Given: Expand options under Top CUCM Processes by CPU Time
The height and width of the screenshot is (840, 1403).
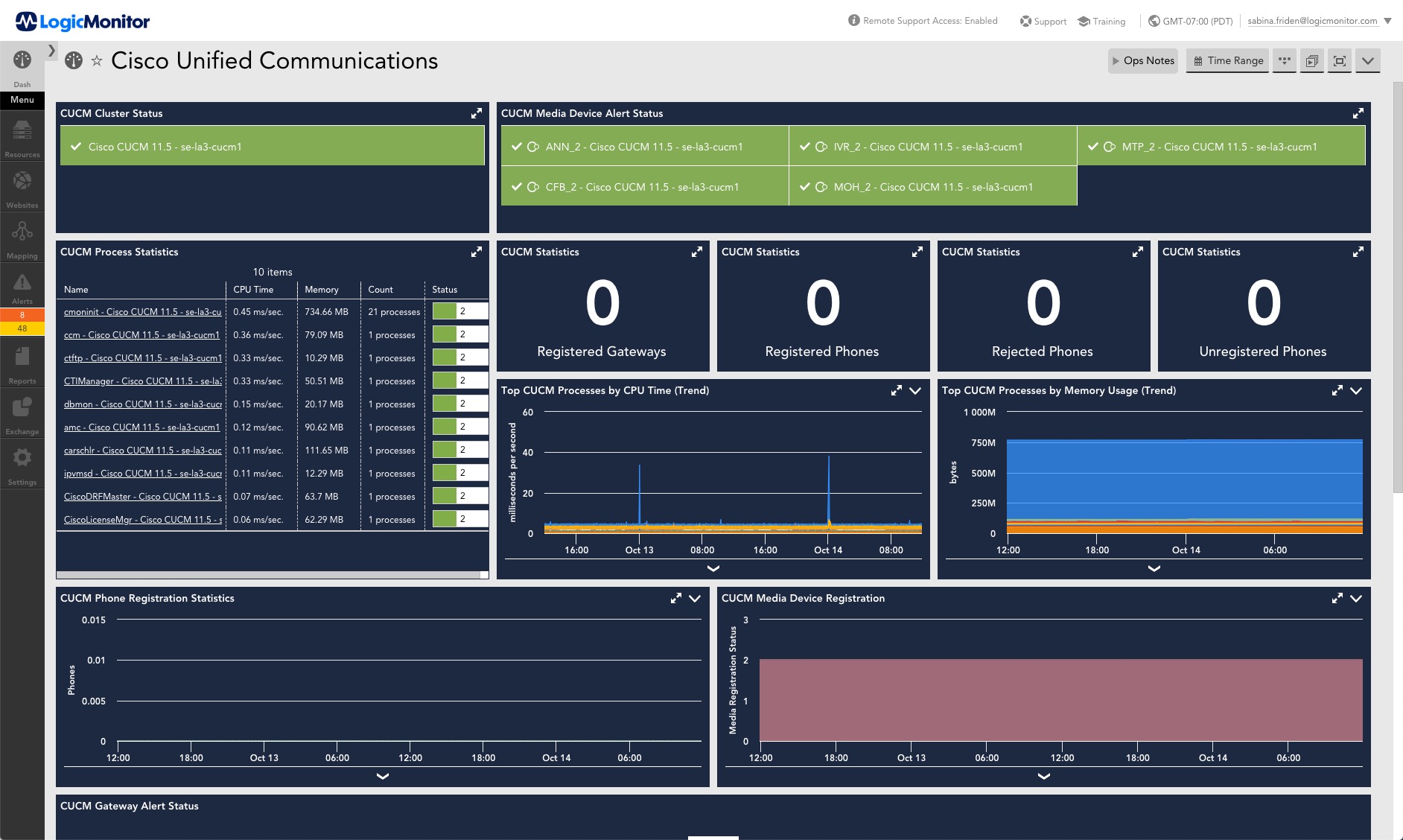Looking at the screenshot, I should click(915, 390).
